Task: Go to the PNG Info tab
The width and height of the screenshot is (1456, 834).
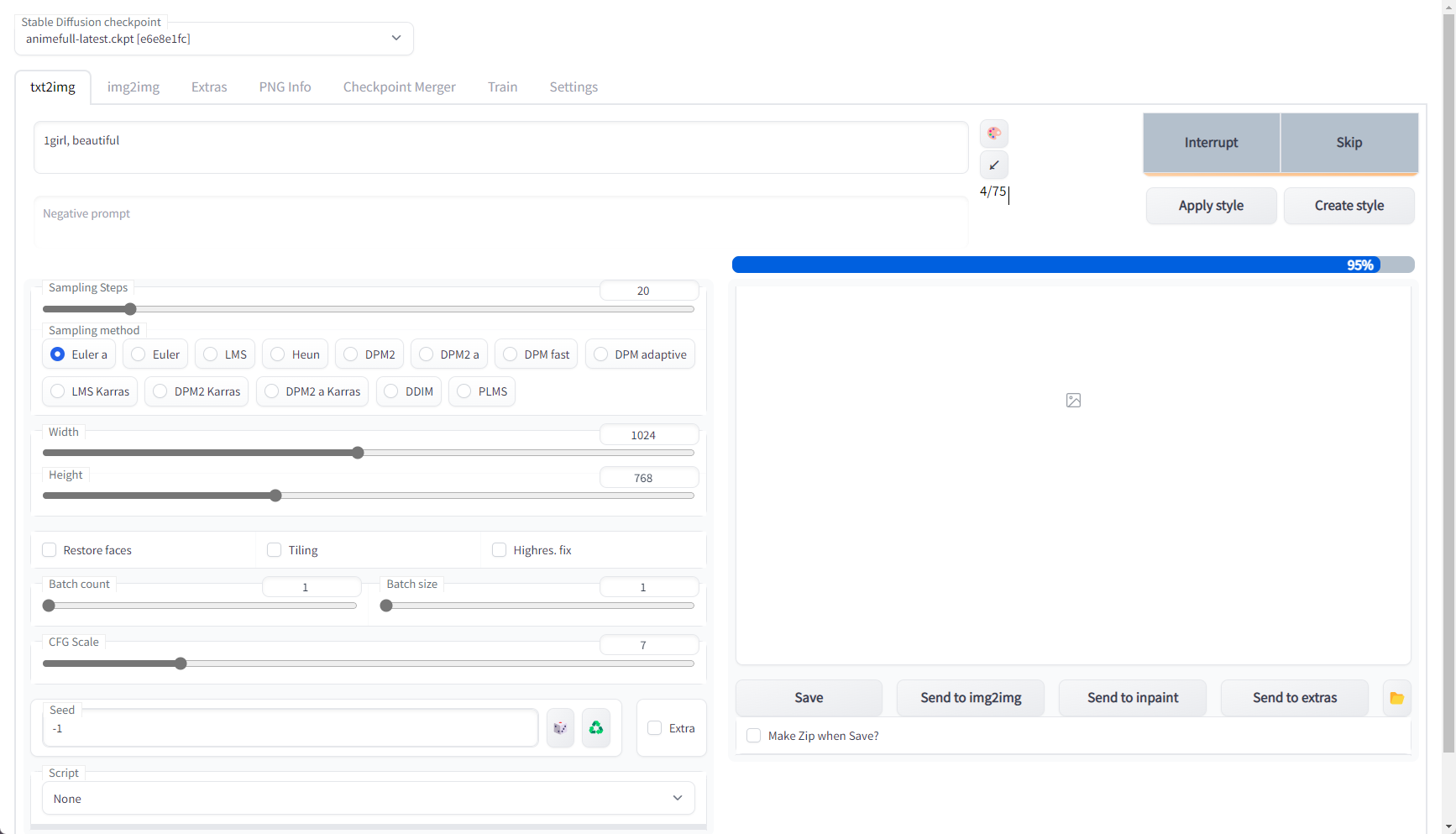Action: 285,87
